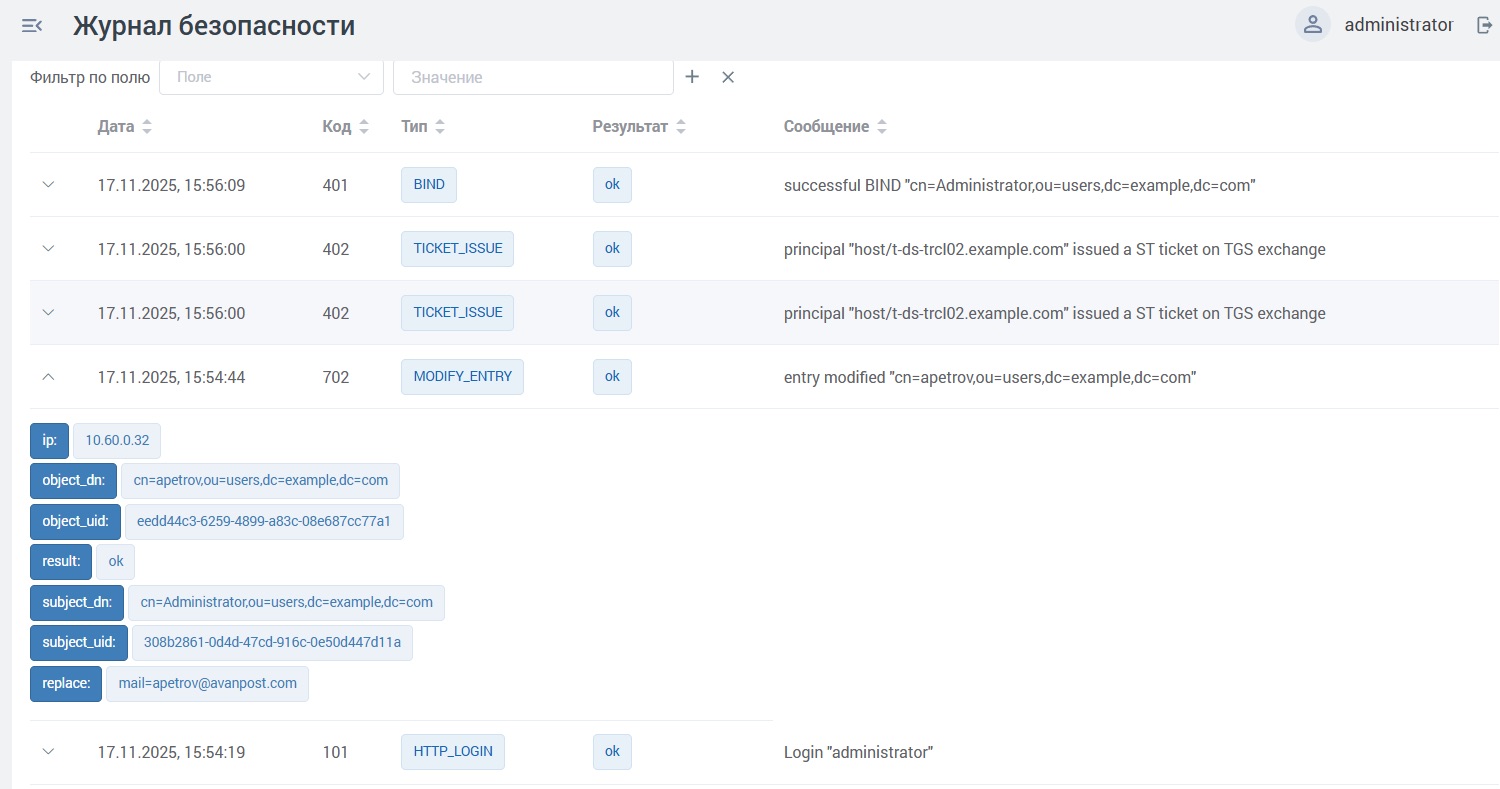This screenshot has height=789, width=1500.
Task: Click the replace mail value tag
Action: pyautogui.click(x=207, y=684)
